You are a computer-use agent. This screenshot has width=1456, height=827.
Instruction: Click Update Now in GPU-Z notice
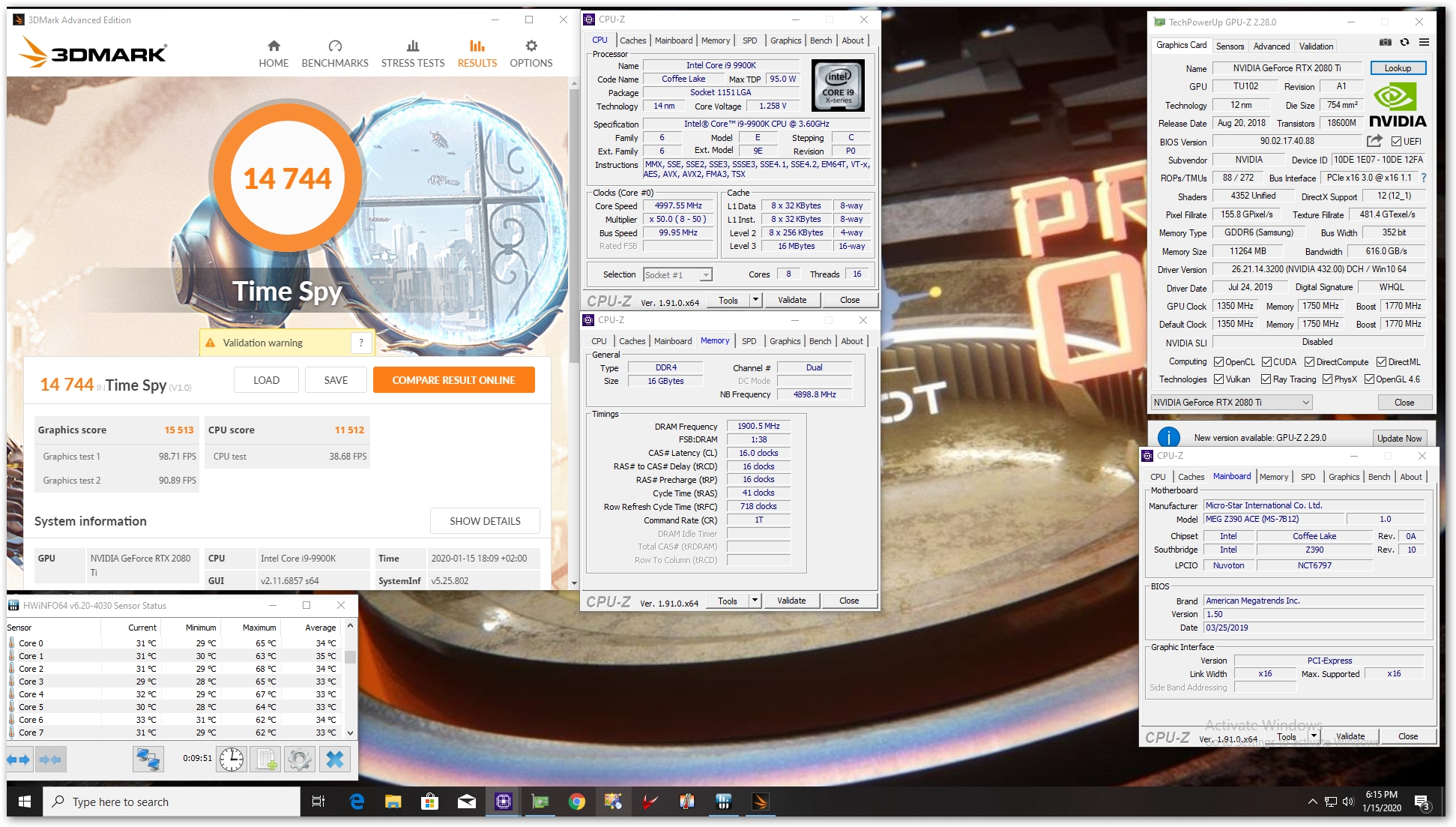[x=1398, y=439]
